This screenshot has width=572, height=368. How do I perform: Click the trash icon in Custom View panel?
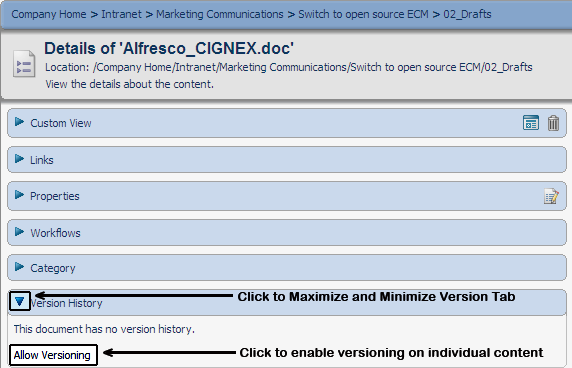coord(553,123)
